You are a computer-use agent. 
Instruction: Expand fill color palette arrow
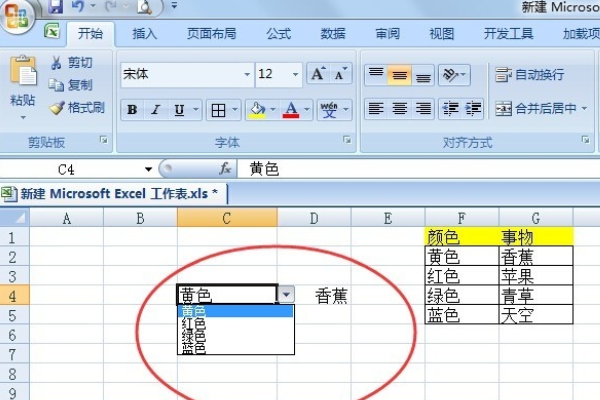tap(273, 110)
